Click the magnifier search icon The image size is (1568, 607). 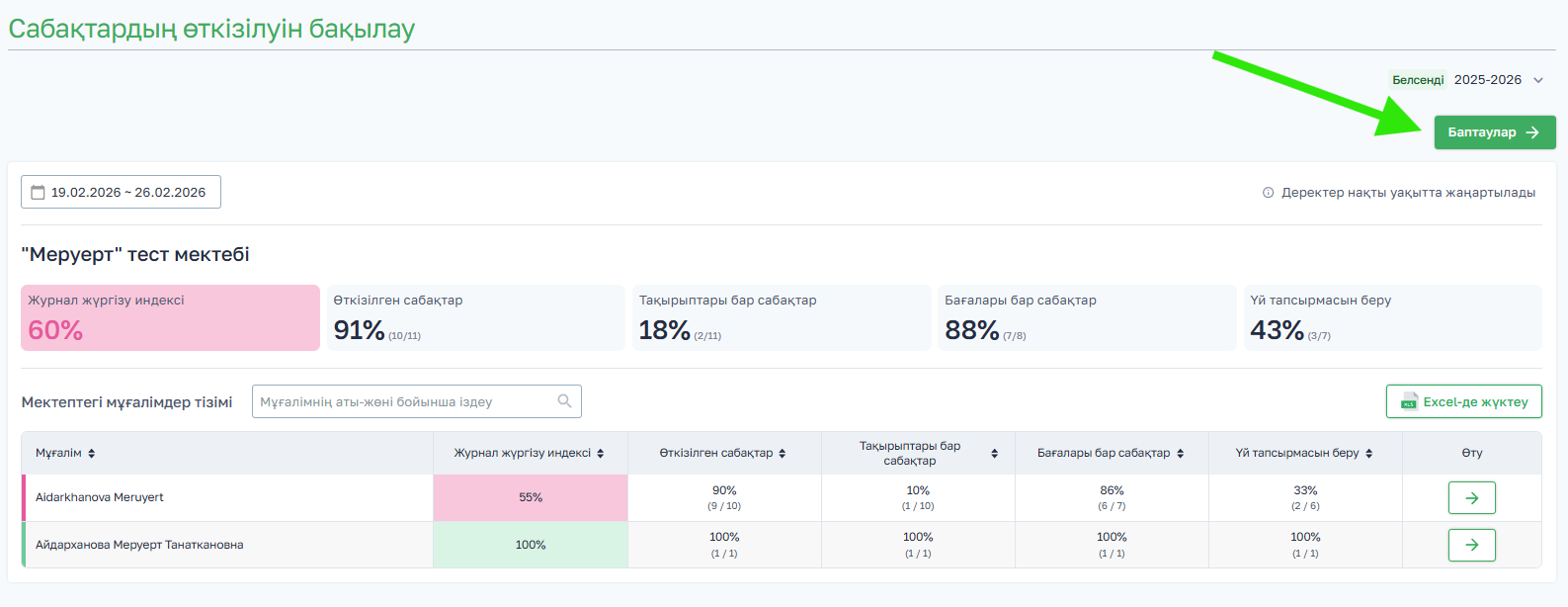coord(565,401)
